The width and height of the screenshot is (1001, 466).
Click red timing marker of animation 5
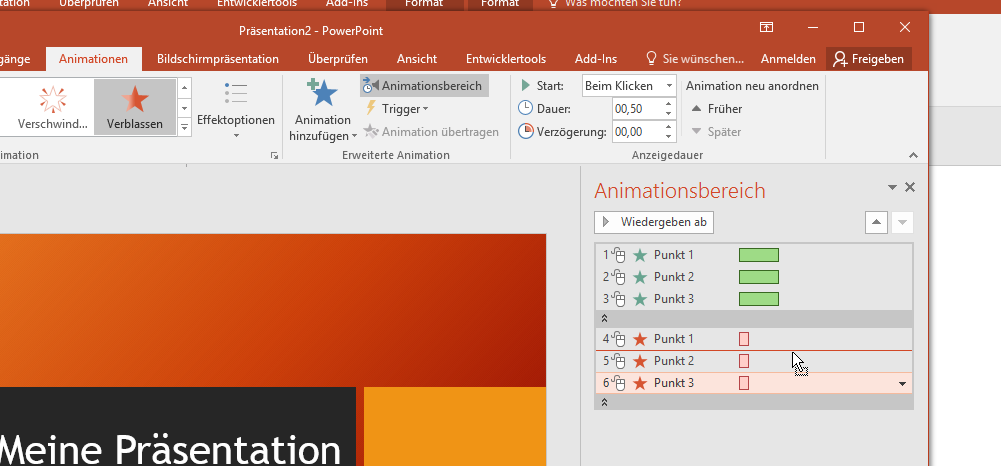(744, 361)
